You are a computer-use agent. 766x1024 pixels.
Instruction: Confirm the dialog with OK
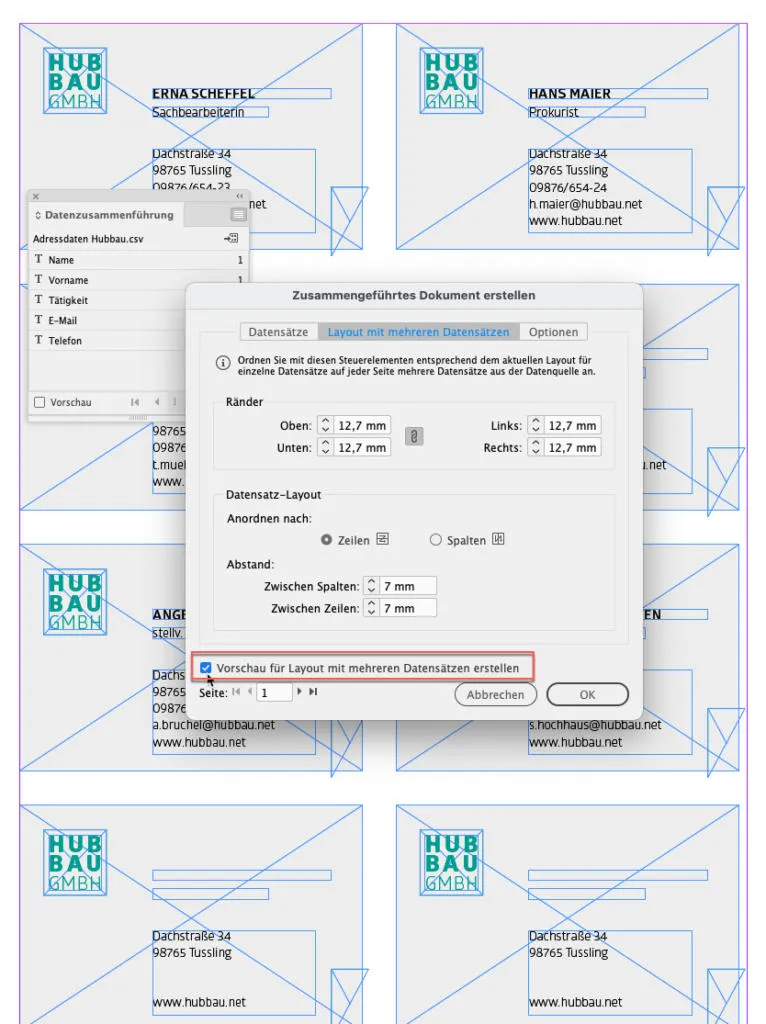coord(587,694)
